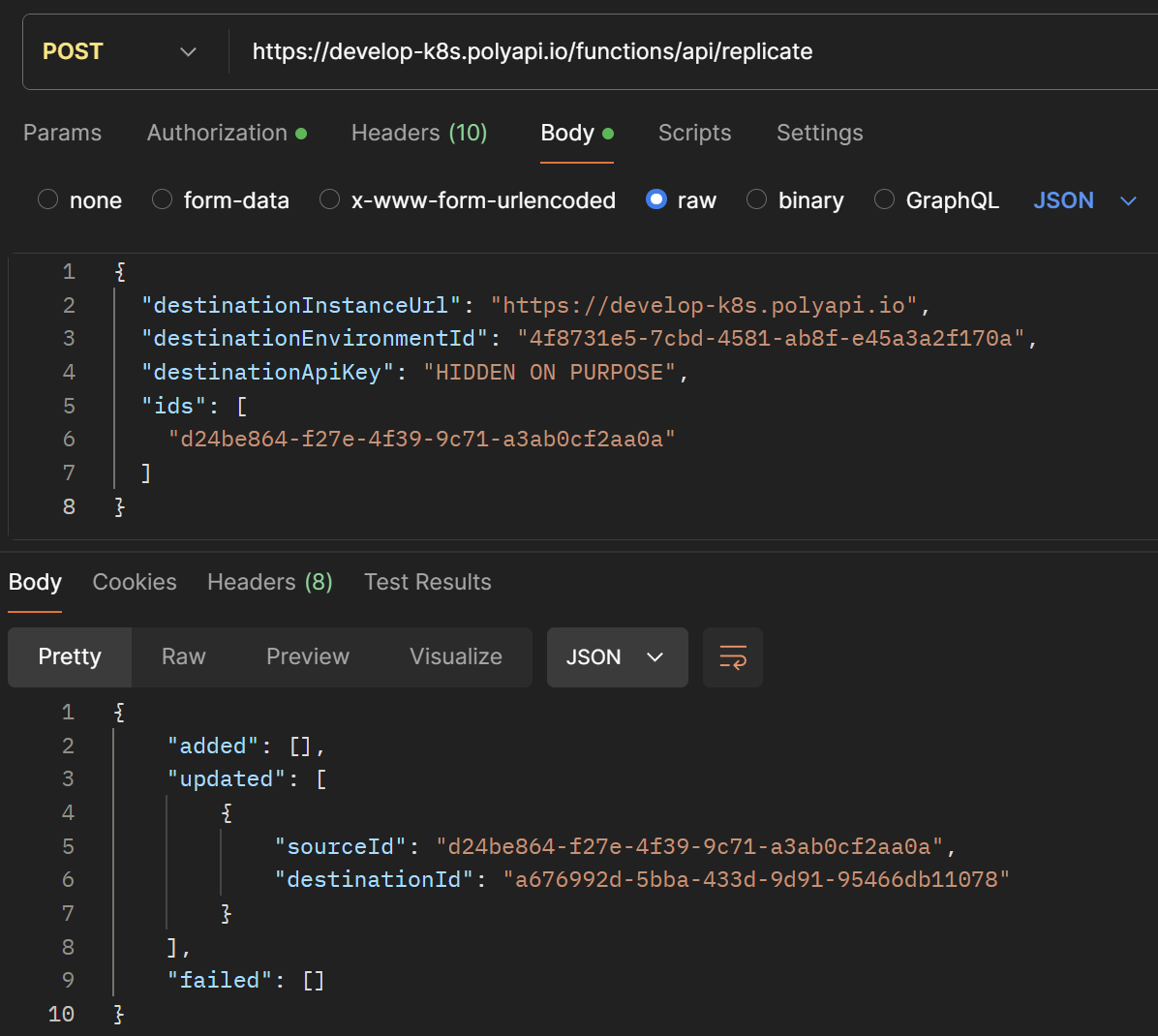Click the environment ID value 4f8731e5
This screenshot has width=1158, height=1036.
point(771,338)
